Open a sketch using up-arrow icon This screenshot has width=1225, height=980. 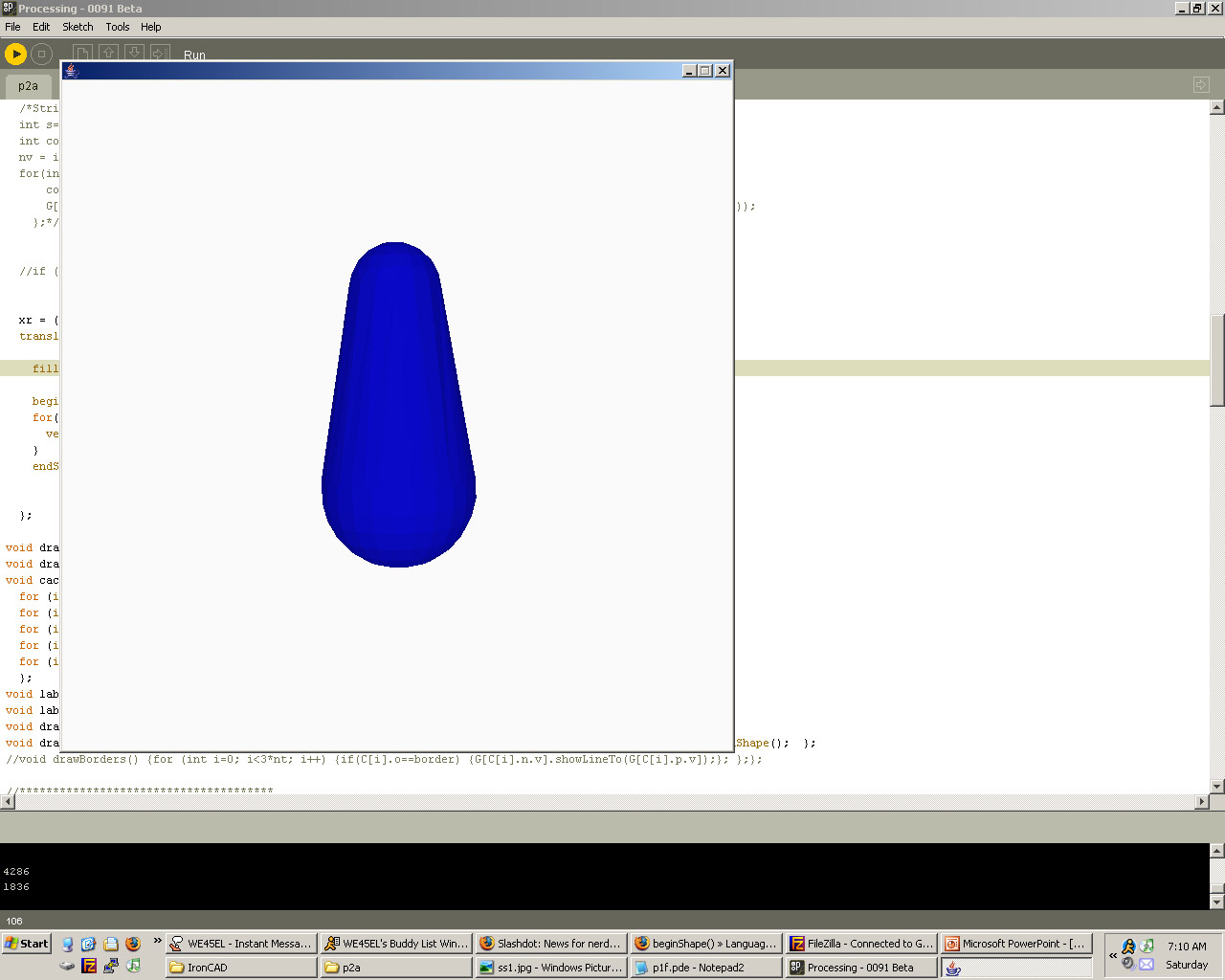[x=109, y=54]
